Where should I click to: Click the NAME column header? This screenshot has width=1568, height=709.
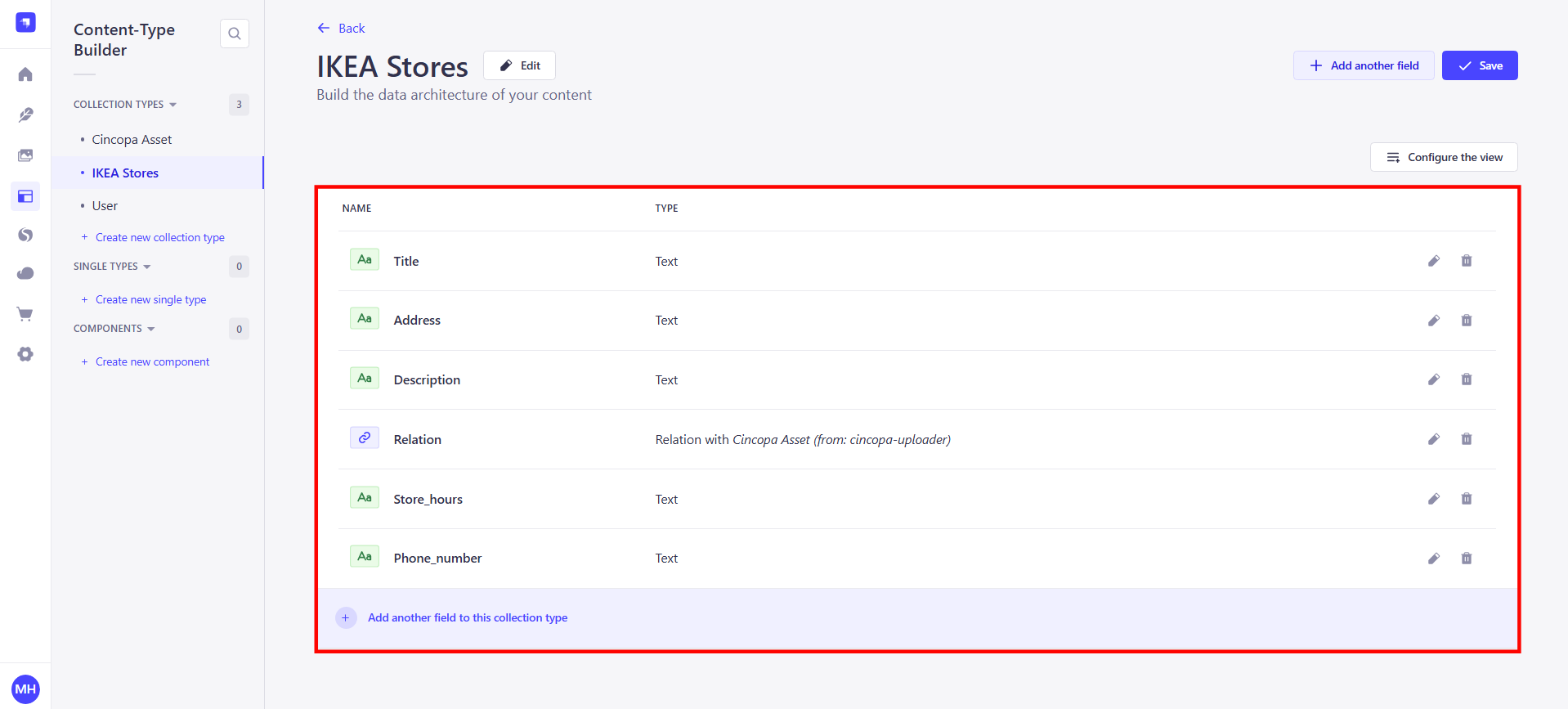point(356,209)
